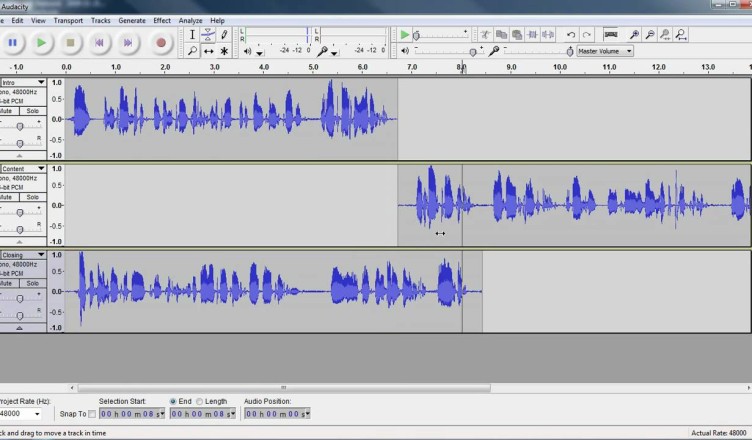Click the microphone icon in mixer toolbar
The height and width of the screenshot is (440, 752).
(x=494, y=50)
